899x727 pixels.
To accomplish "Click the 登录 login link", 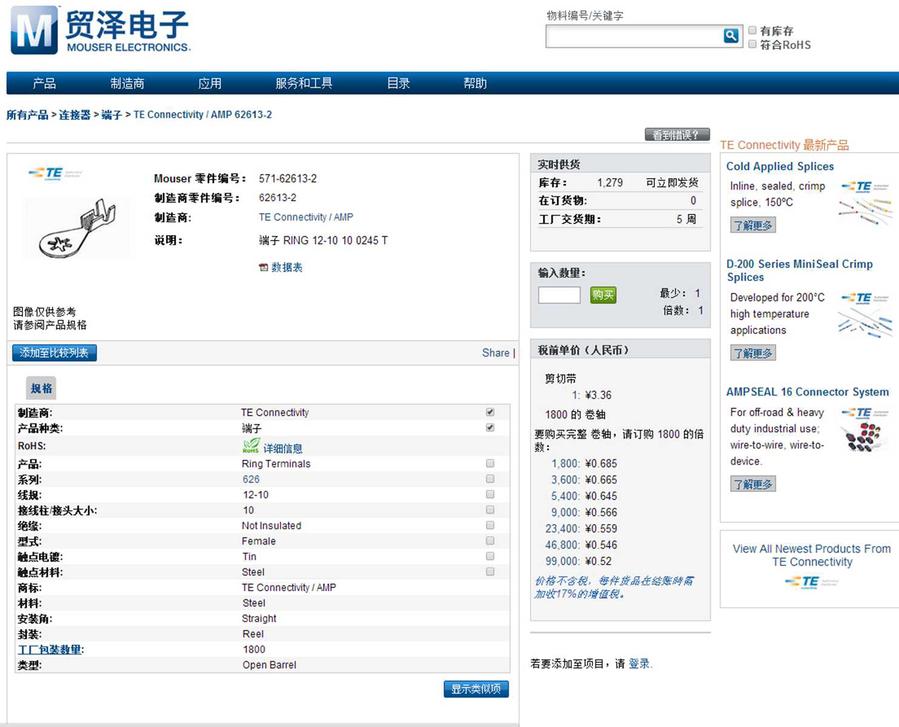I will pyautogui.click(x=639, y=663).
